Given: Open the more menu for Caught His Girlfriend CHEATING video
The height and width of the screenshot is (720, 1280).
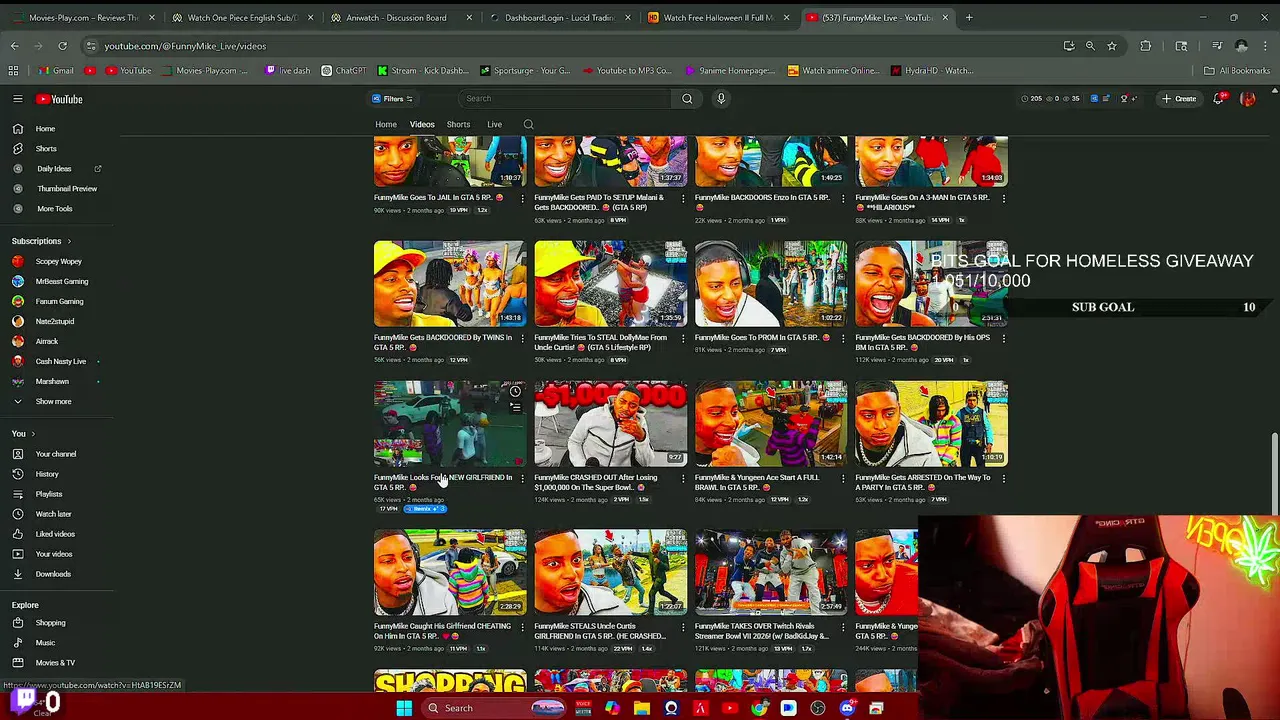Looking at the screenshot, I should click(522, 627).
